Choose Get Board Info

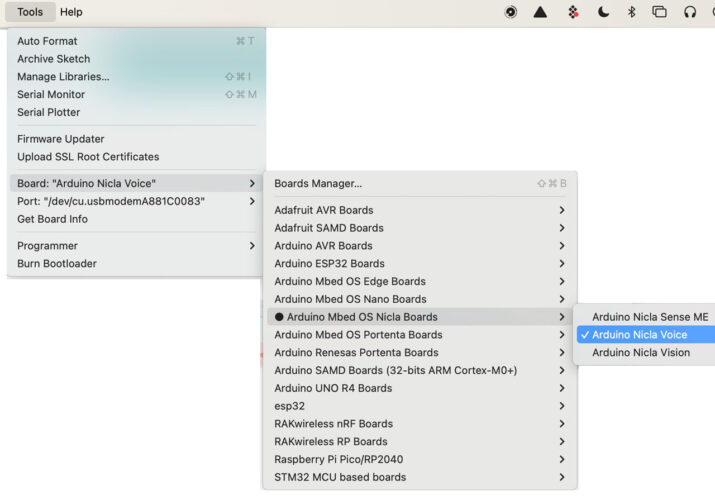[52, 219]
